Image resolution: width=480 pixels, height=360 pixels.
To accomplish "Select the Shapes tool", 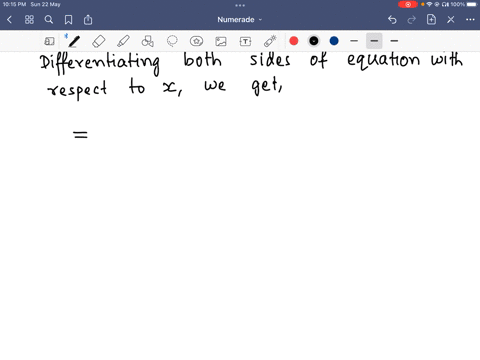I will tap(147, 41).
